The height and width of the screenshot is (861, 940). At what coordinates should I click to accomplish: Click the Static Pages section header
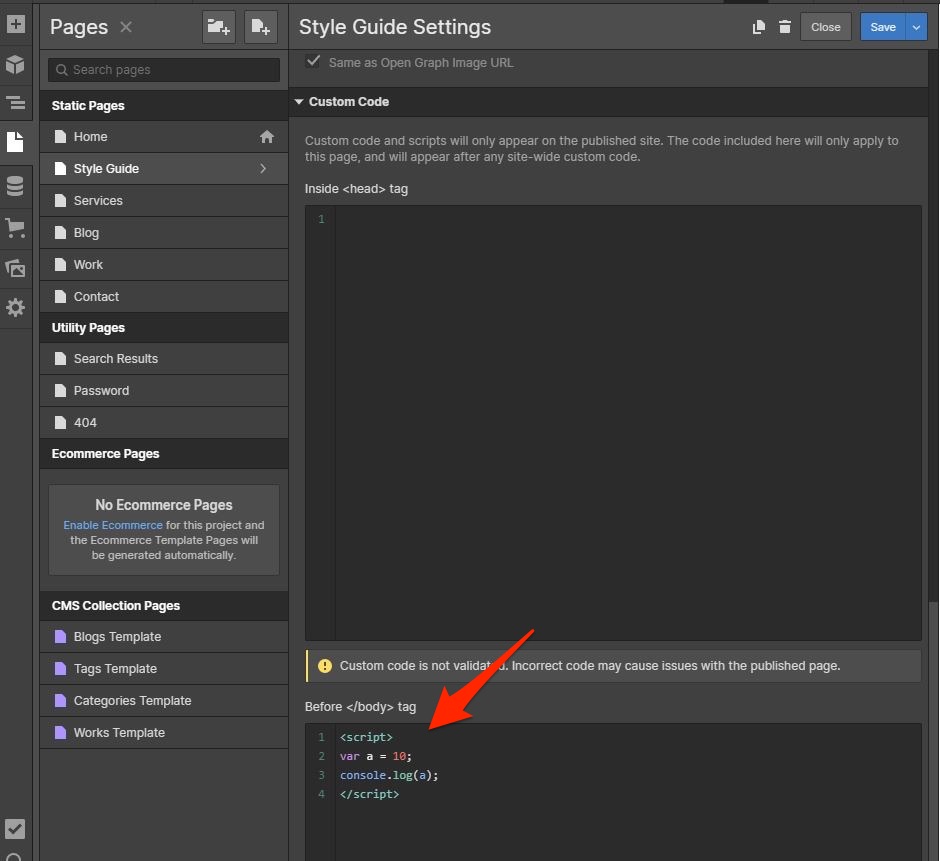click(x=164, y=106)
